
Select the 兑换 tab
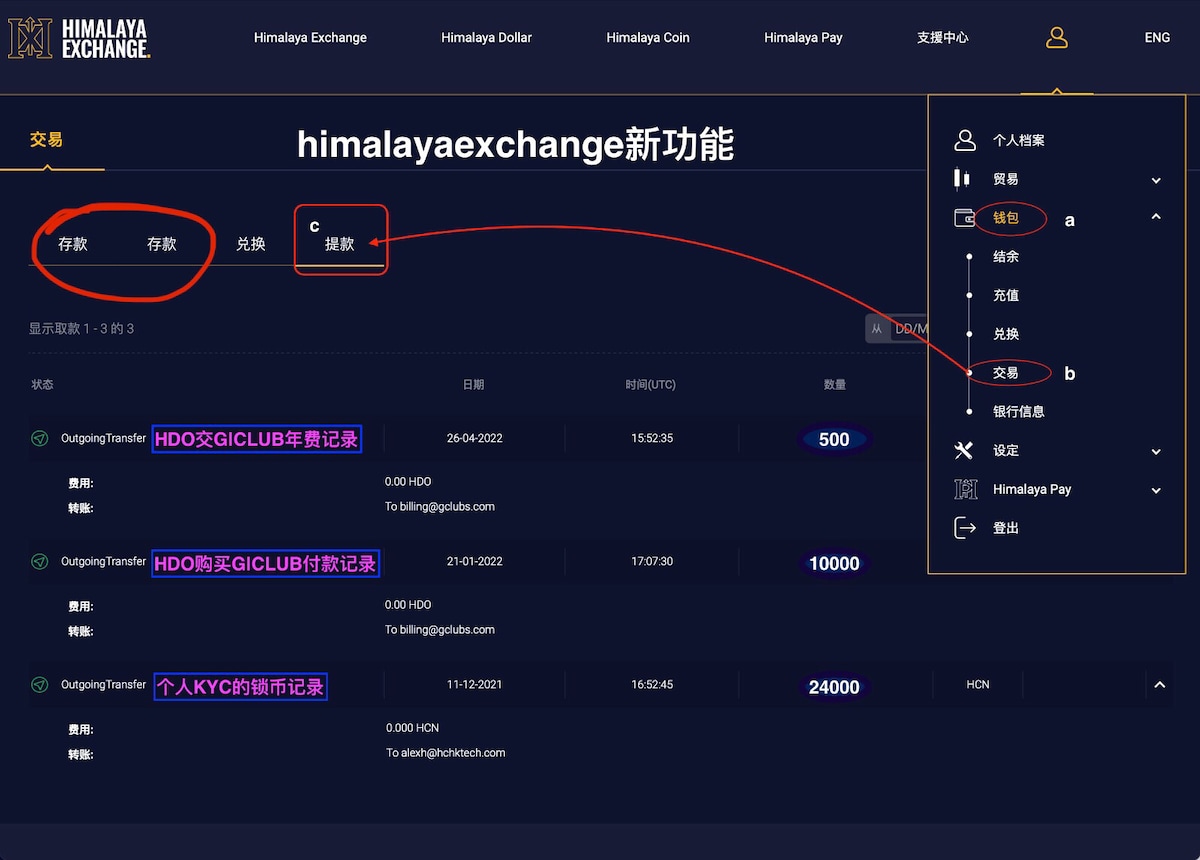coord(251,244)
